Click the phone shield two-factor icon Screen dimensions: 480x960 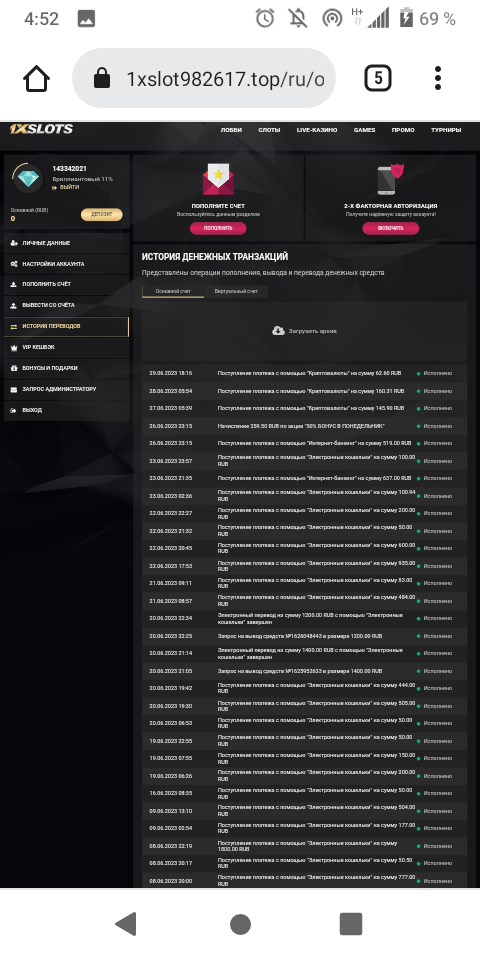[391, 179]
